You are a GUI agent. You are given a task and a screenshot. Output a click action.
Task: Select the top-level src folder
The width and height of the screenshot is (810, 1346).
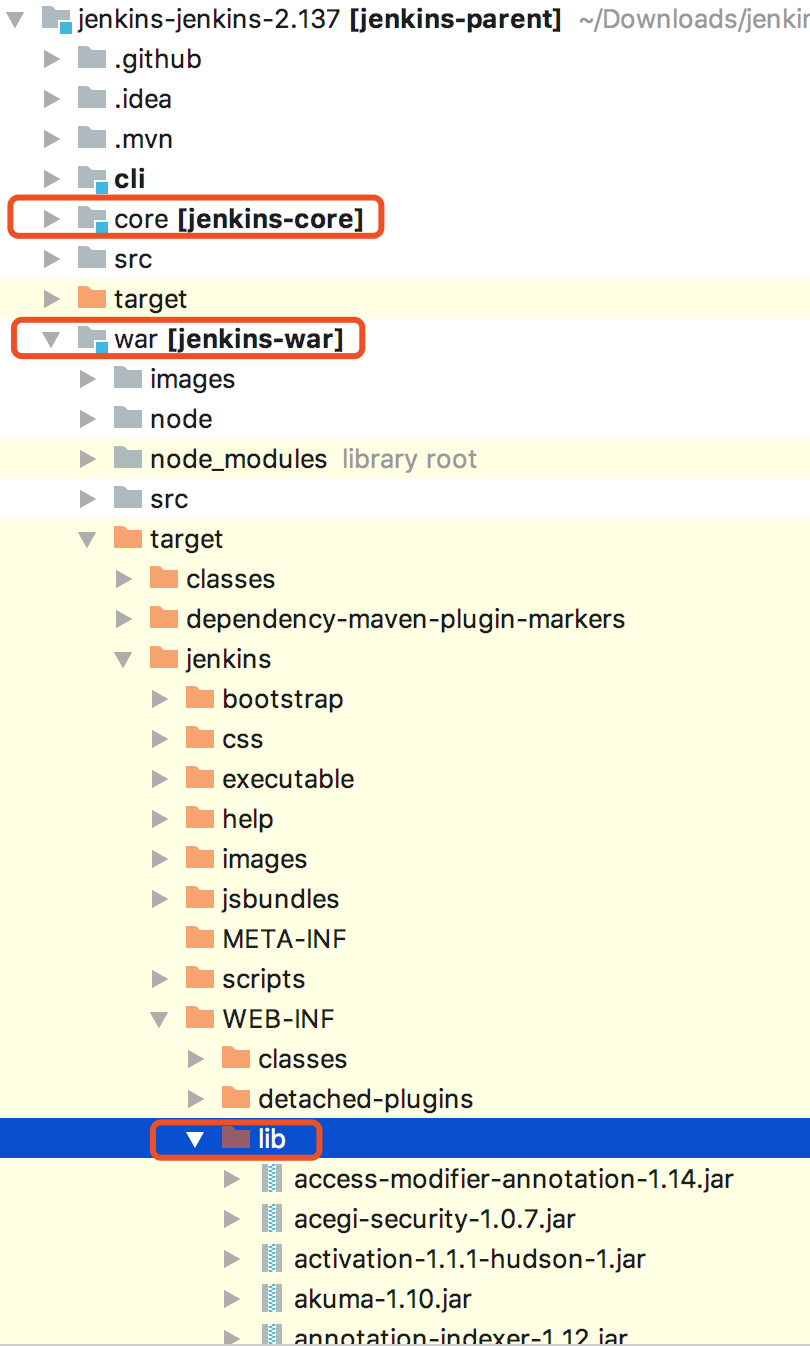click(x=133, y=259)
